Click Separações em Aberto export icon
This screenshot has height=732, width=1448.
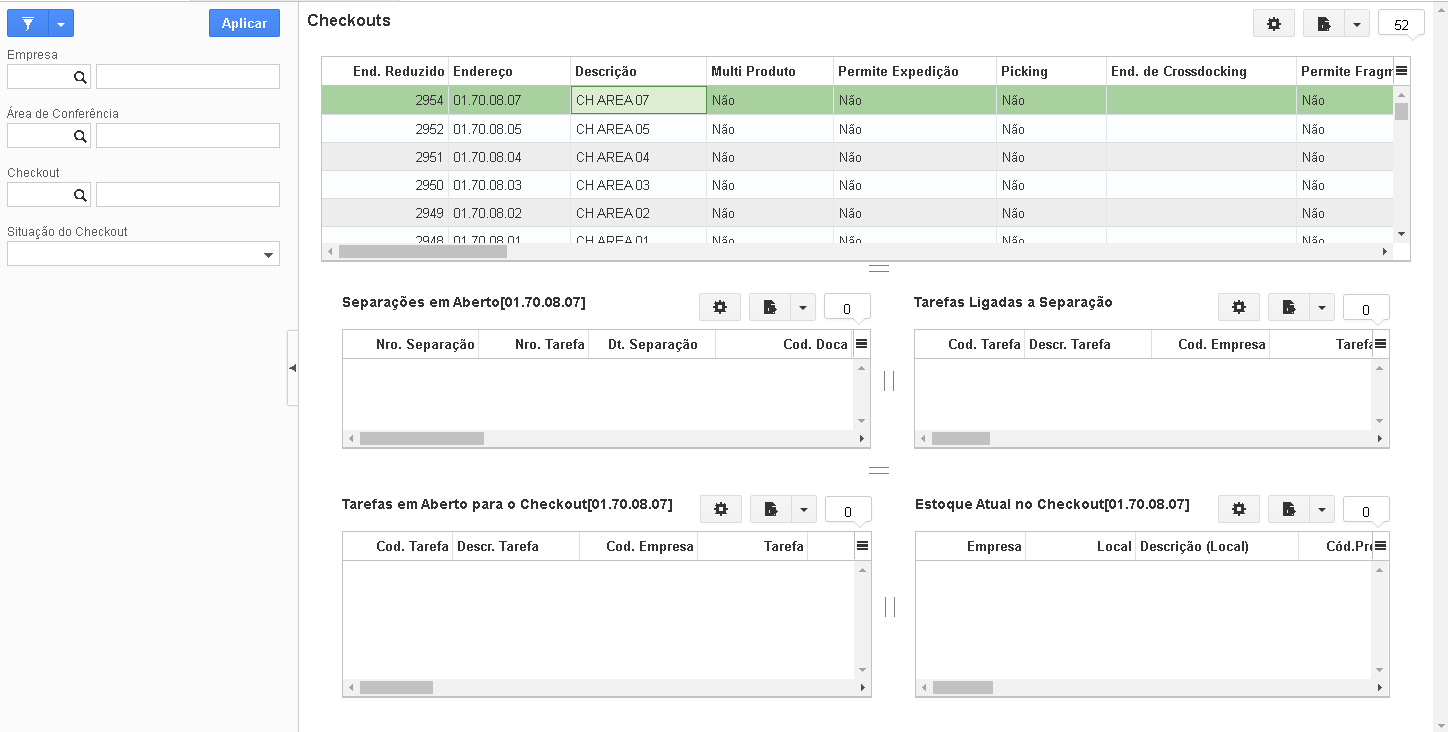coord(770,307)
